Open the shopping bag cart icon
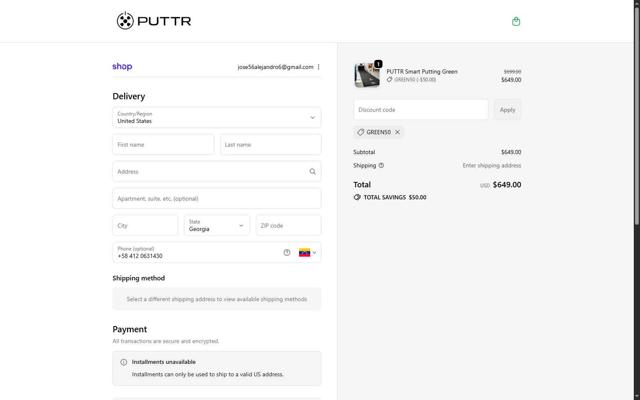Viewport: 640px width, 400px height. [x=516, y=21]
